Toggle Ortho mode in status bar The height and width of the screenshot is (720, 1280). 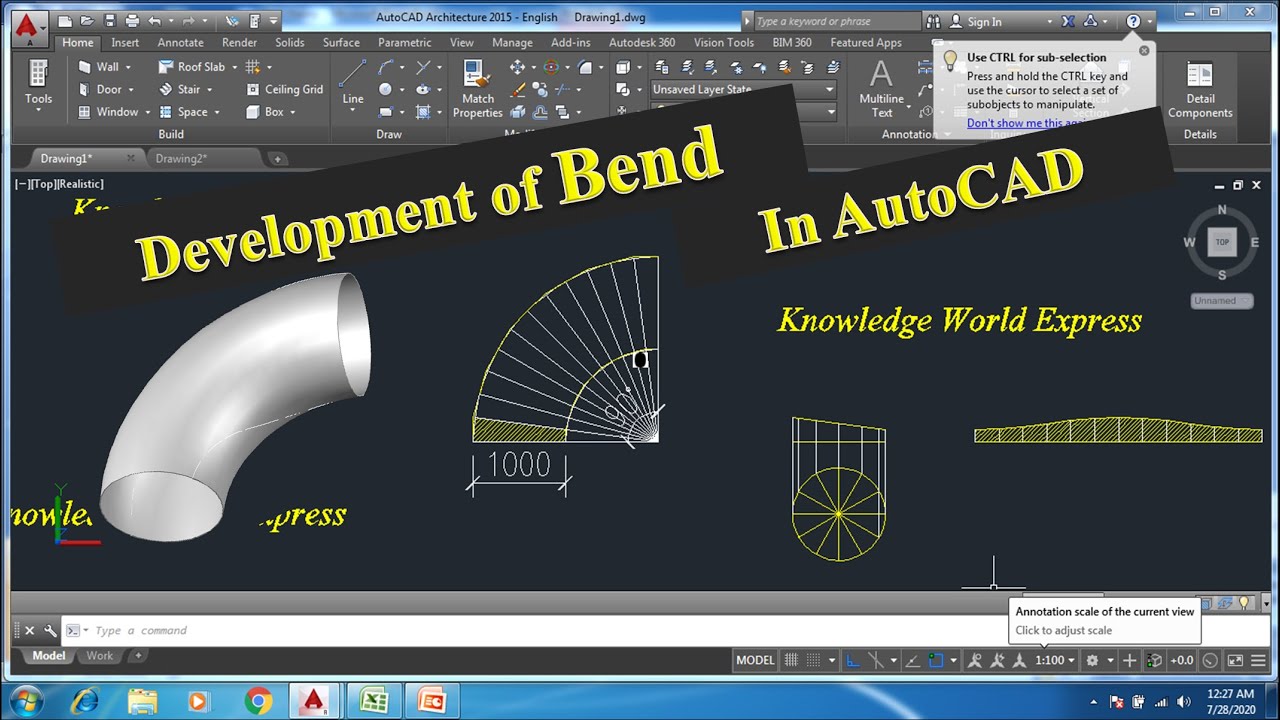pos(853,660)
